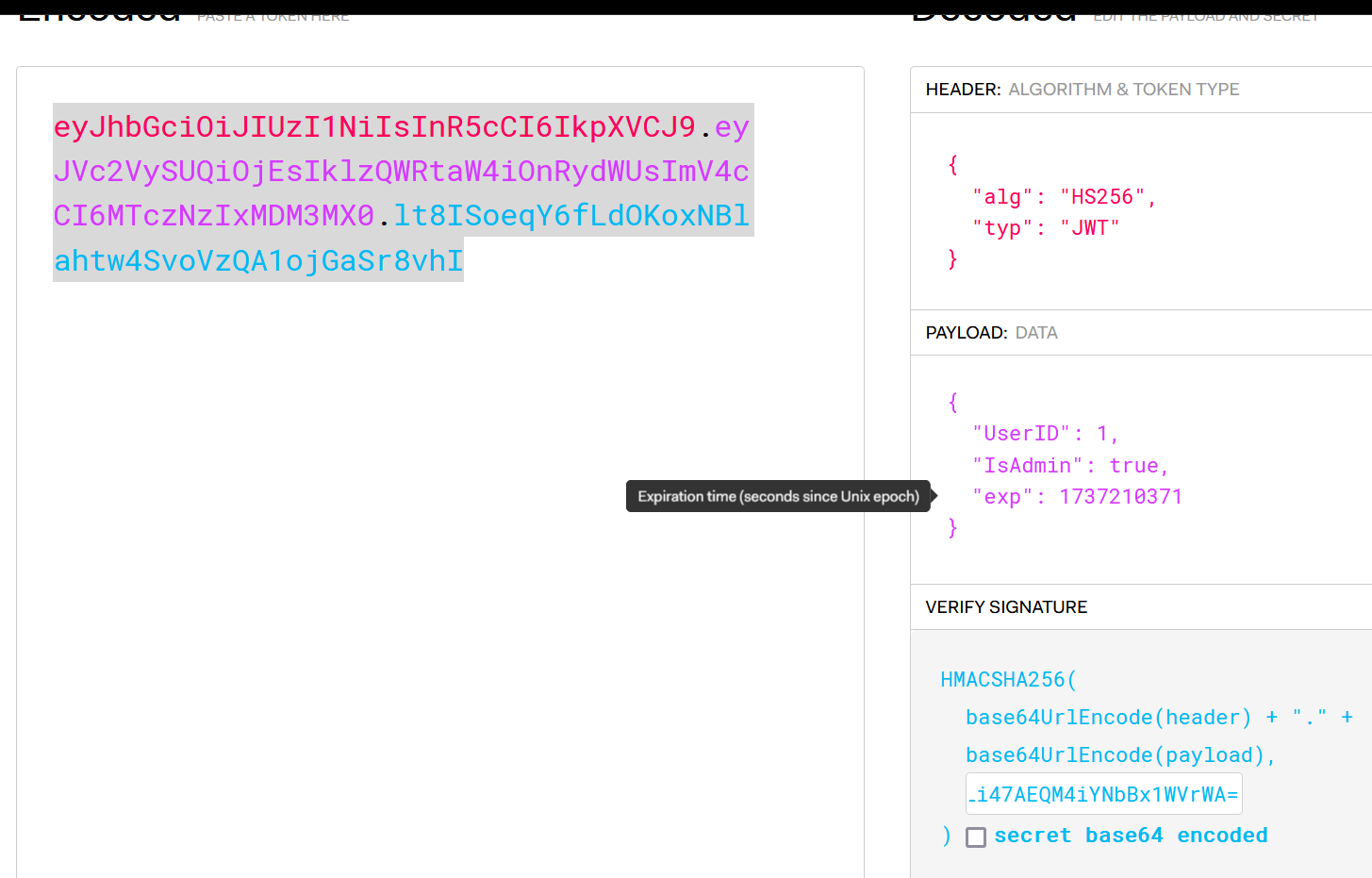This screenshot has height=878, width=1372.
Task: Click the secret base64 encoded label
Action: click(1131, 836)
